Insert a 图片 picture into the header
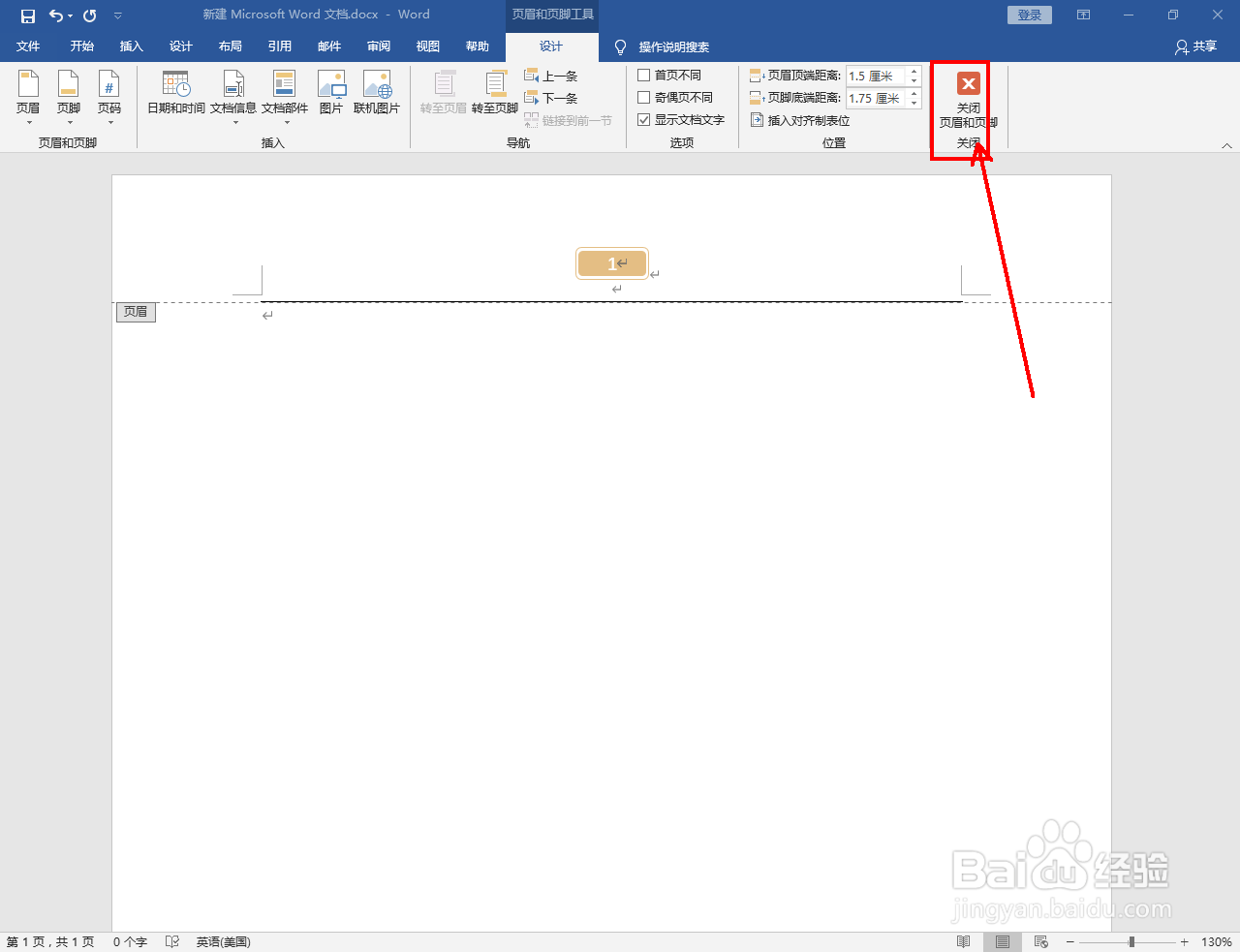1240x952 pixels. [330, 94]
